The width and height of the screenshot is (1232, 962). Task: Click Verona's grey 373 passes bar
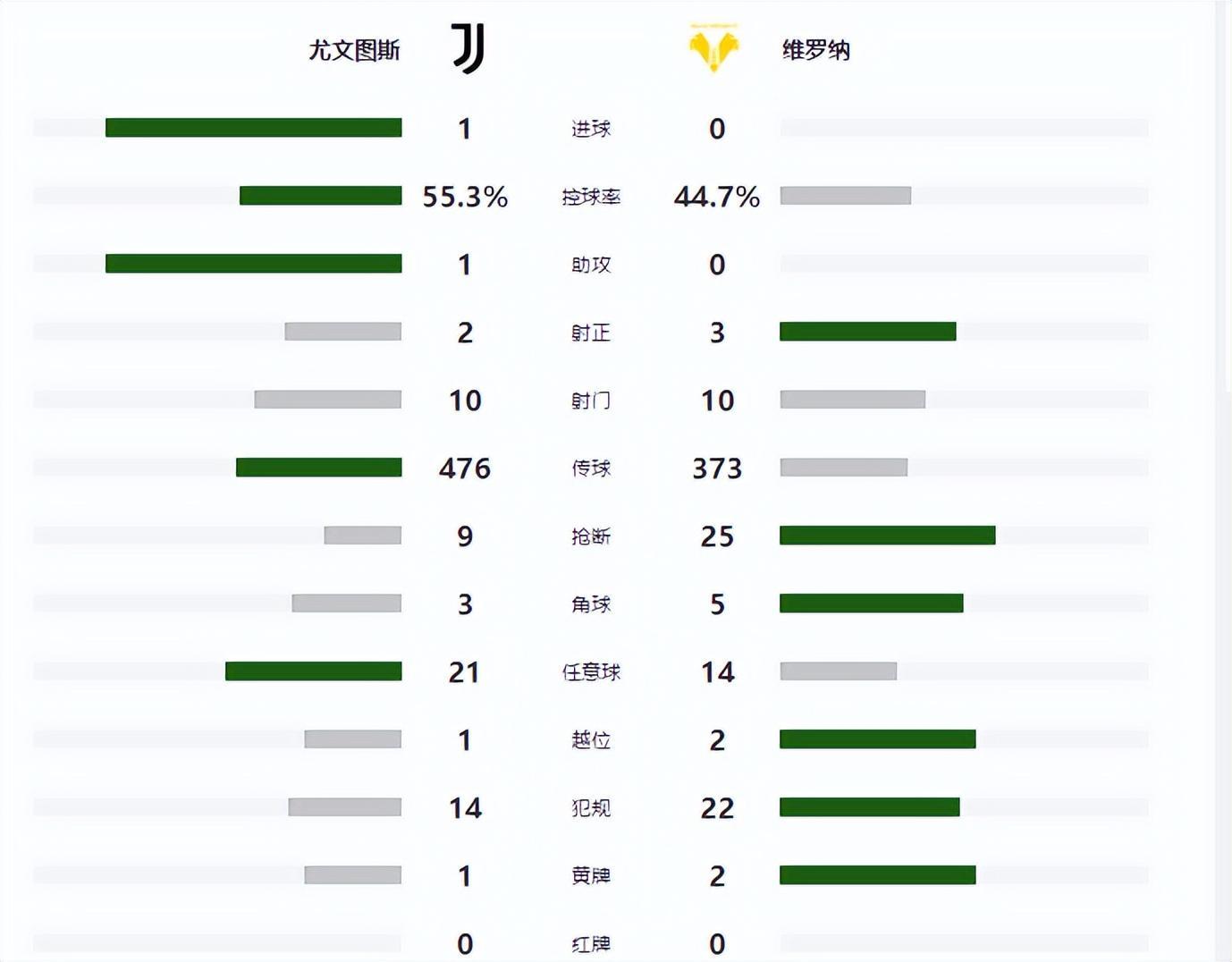point(843,468)
